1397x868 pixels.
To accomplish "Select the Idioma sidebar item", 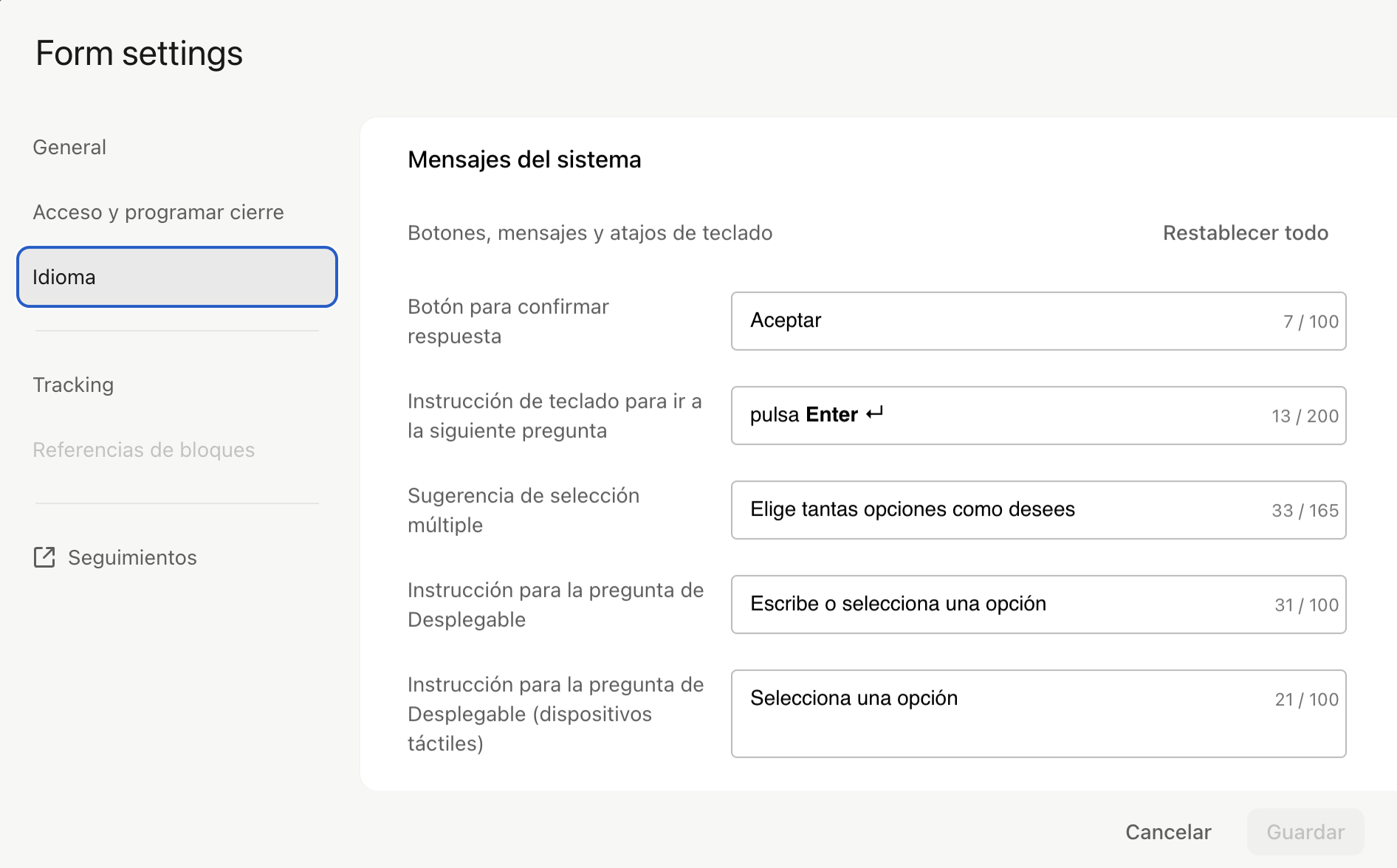I will pyautogui.click(x=177, y=277).
